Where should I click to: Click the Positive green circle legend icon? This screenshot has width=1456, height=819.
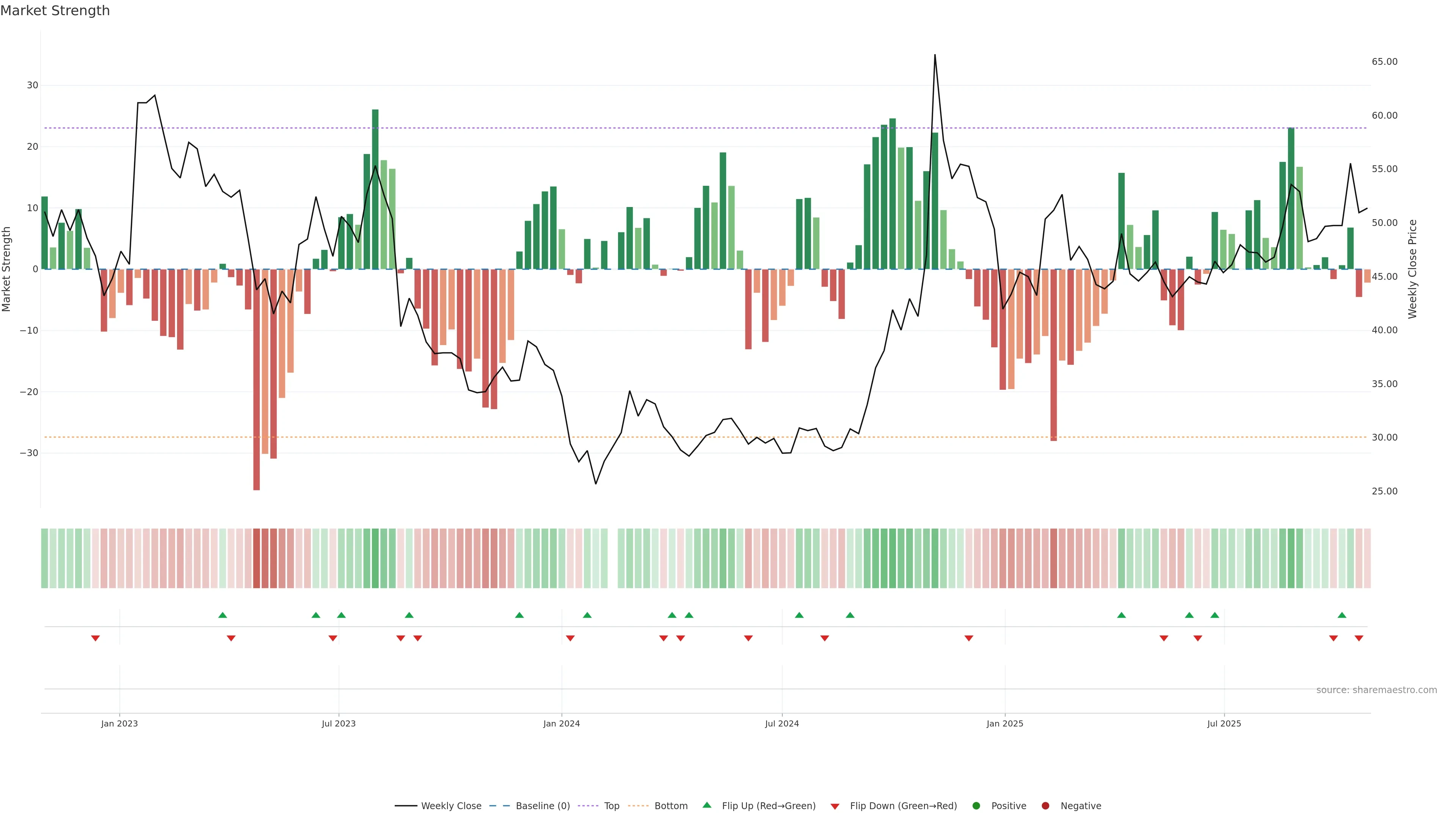tap(976, 806)
